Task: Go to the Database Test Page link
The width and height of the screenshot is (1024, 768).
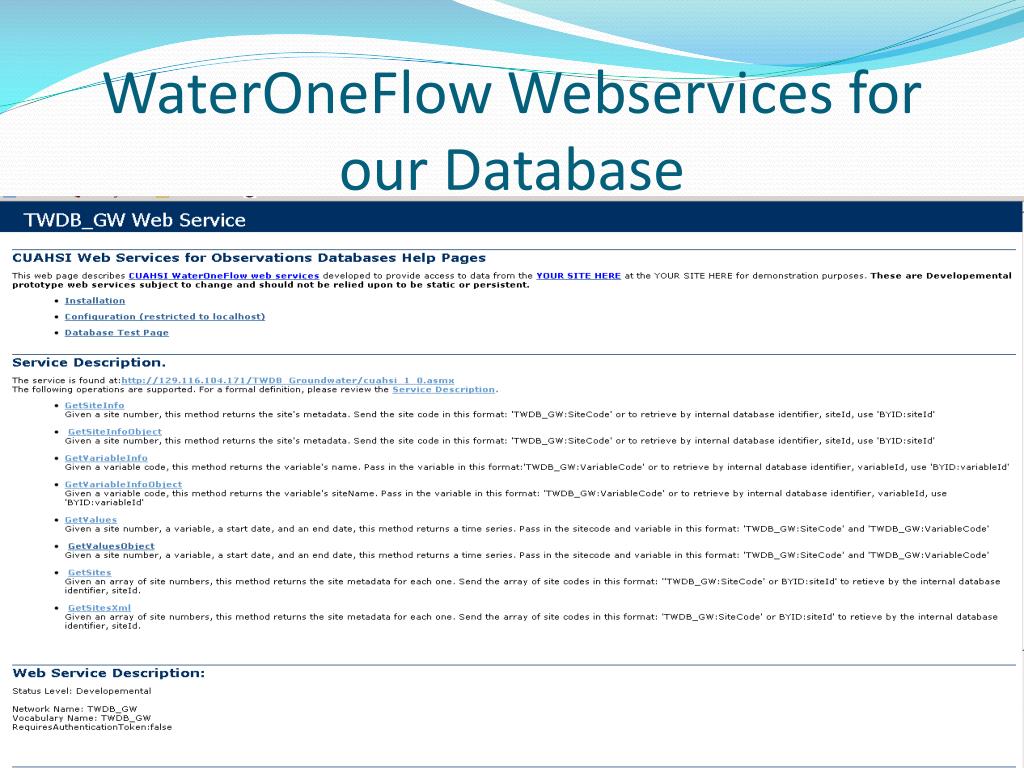Action: click(117, 332)
